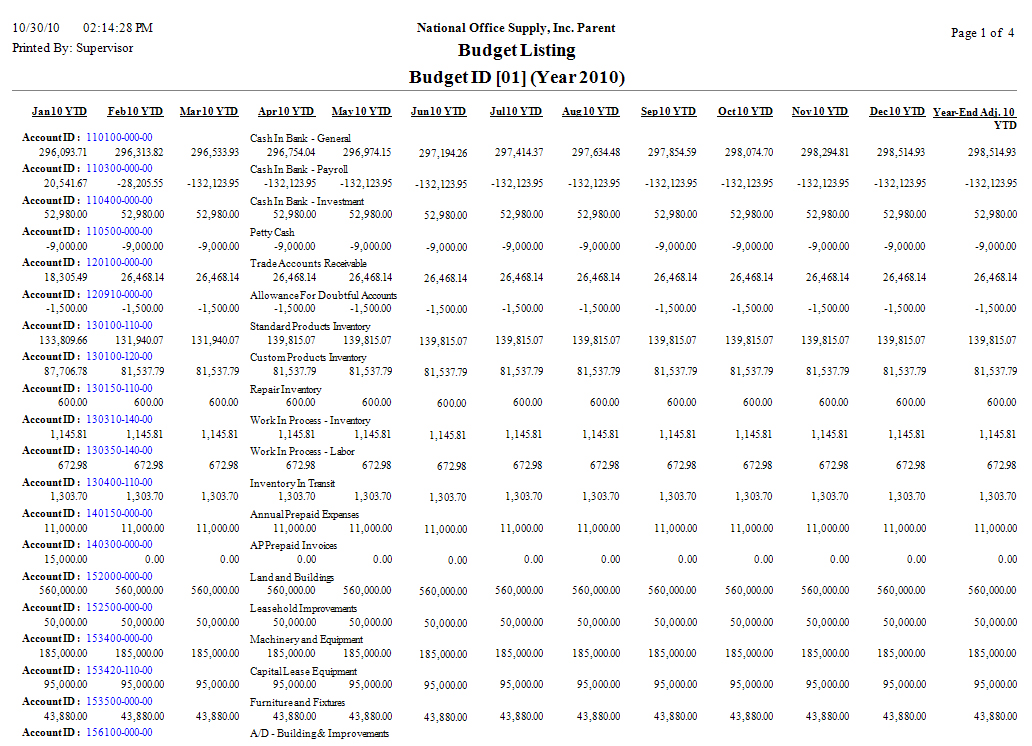1032x746 pixels.
Task: Open Standard Products Inventory account 130100-110-00
Action: pos(119,325)
